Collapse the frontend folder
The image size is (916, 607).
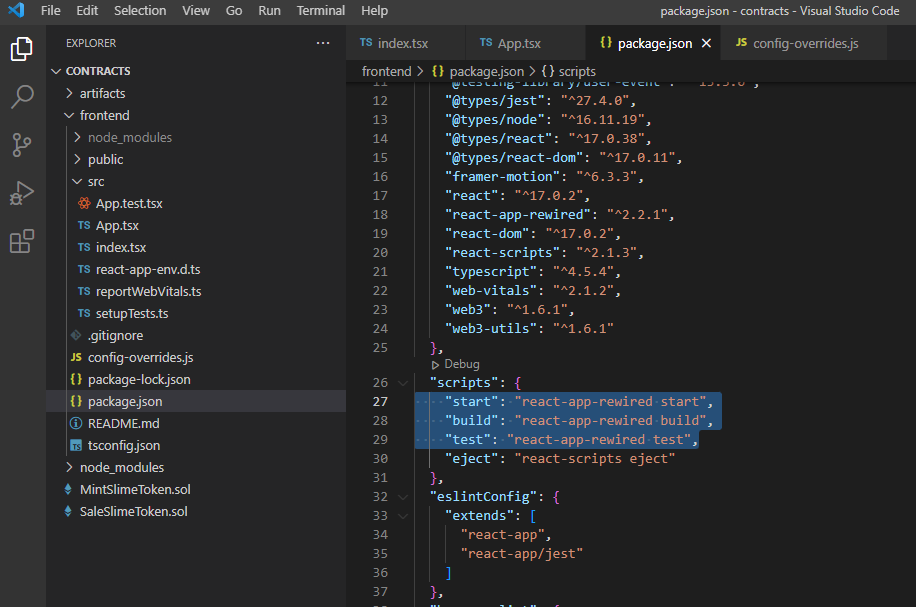click(x=70, y=115)
